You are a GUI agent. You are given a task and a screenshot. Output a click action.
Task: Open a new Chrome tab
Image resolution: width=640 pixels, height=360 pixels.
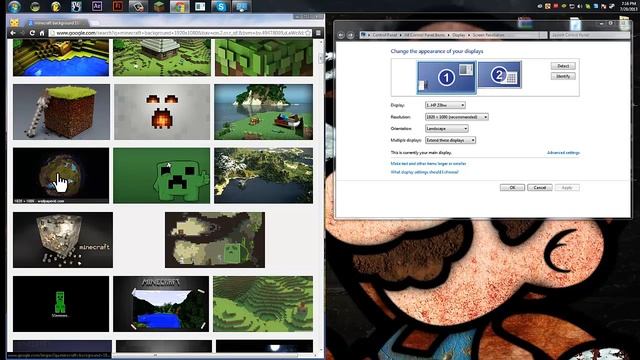95,23
